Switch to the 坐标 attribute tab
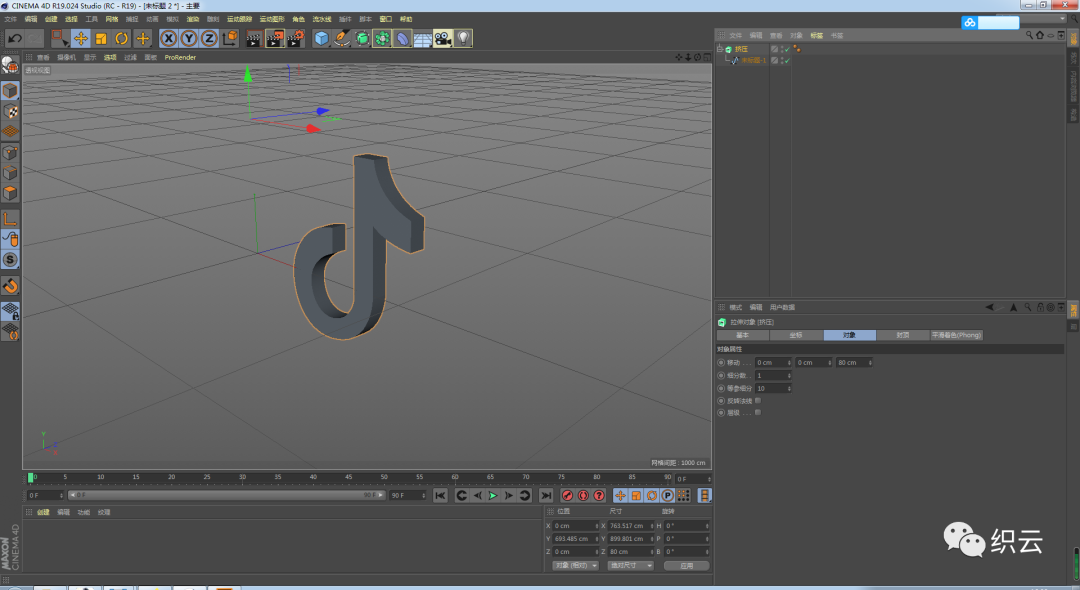 coord(796,335)
